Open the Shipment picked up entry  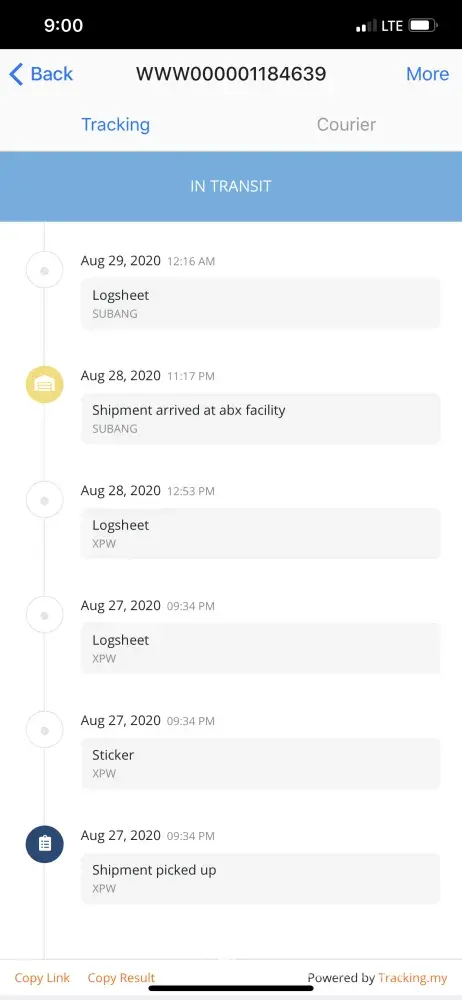(260, 878)
